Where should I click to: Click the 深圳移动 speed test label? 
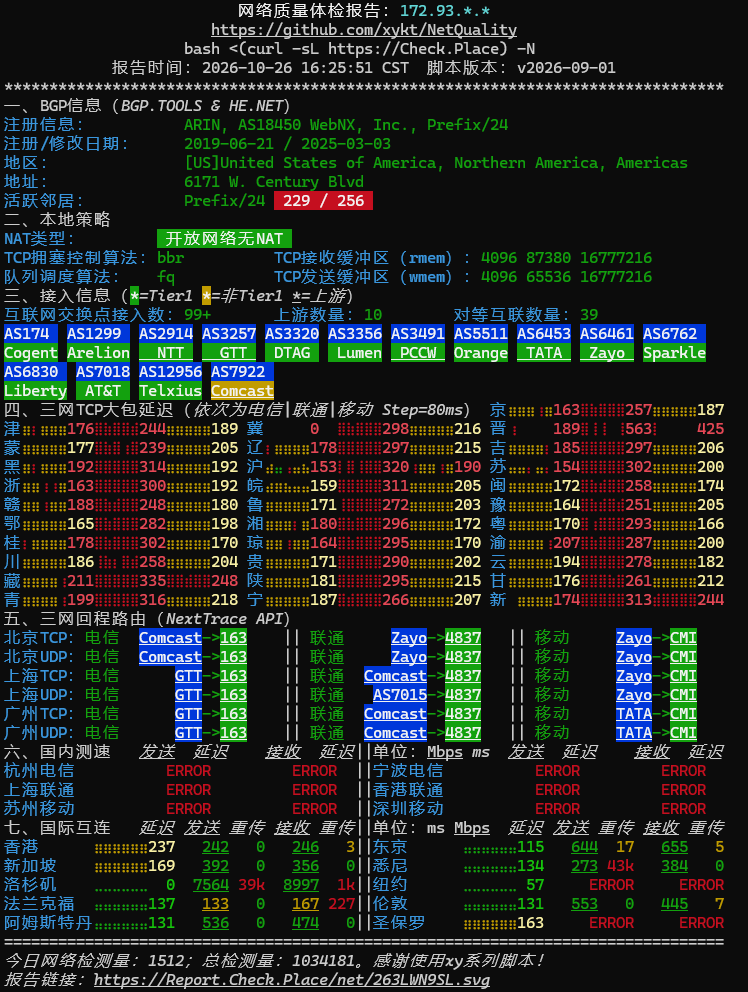point(408,809)
